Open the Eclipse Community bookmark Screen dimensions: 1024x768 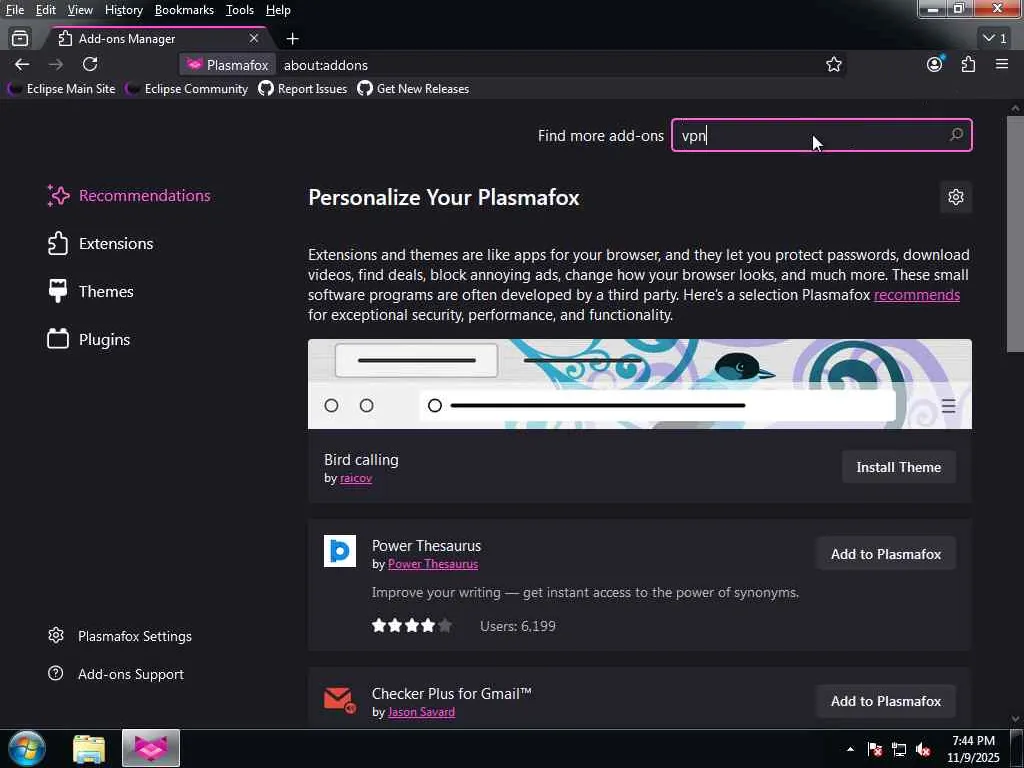point(187,89)
